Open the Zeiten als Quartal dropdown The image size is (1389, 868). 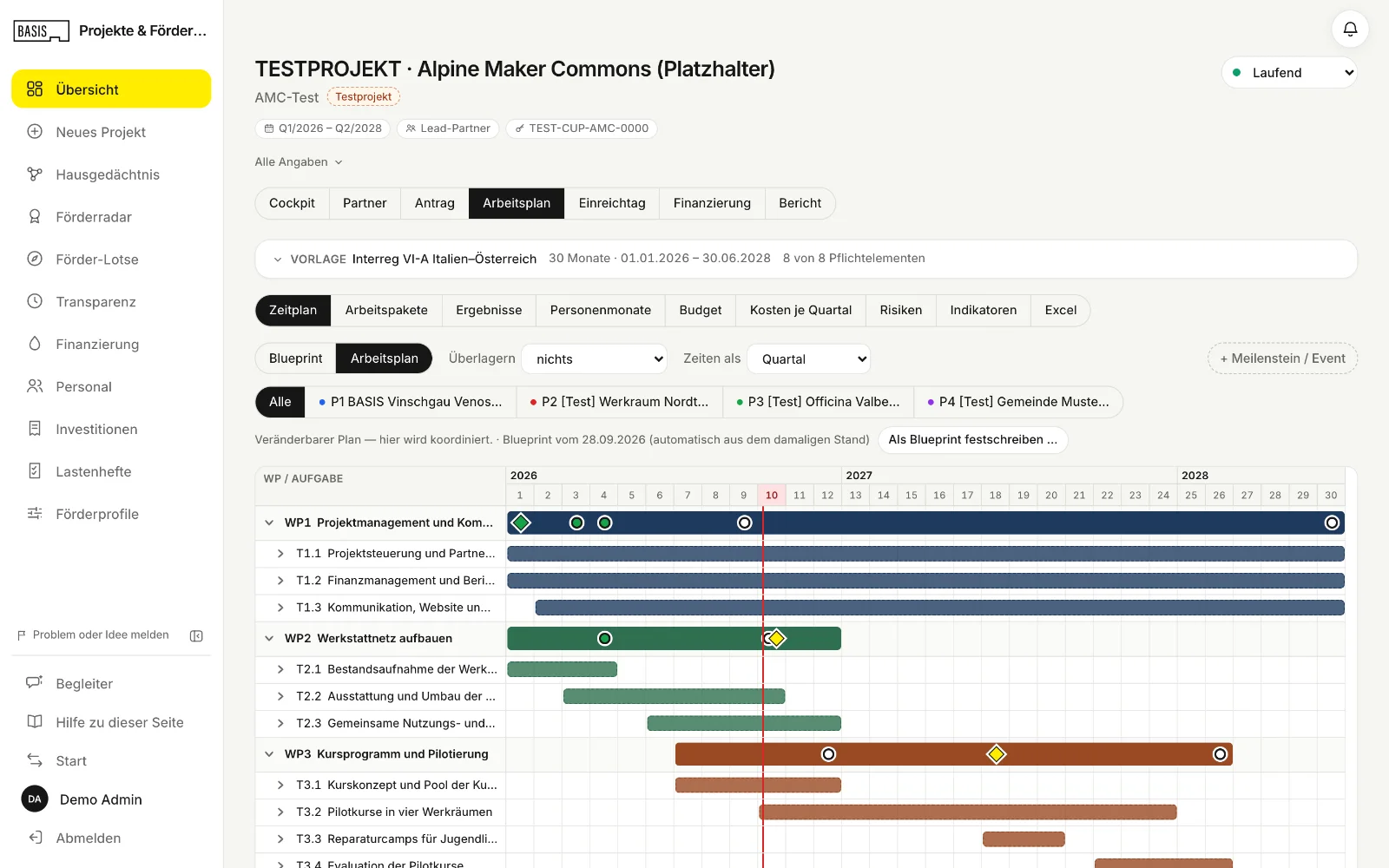tap(809, 359)
